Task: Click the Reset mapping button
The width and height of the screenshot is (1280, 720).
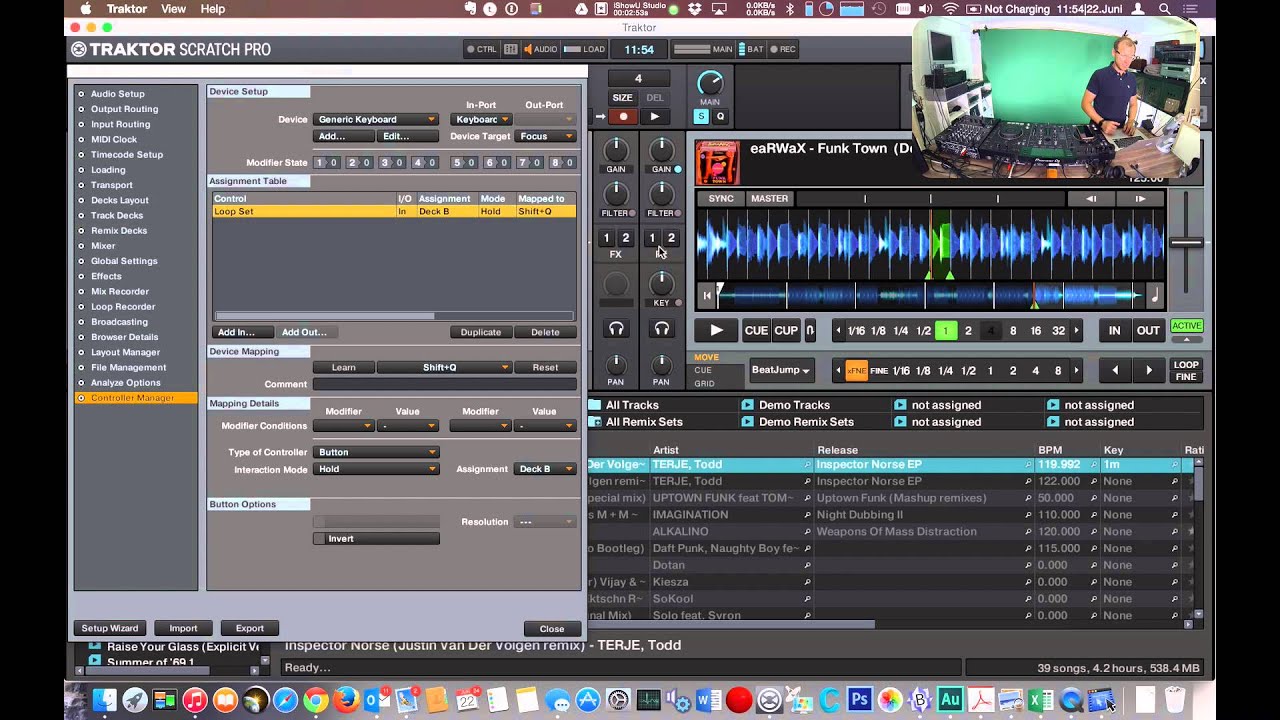Action: click(x=545, y=367)
